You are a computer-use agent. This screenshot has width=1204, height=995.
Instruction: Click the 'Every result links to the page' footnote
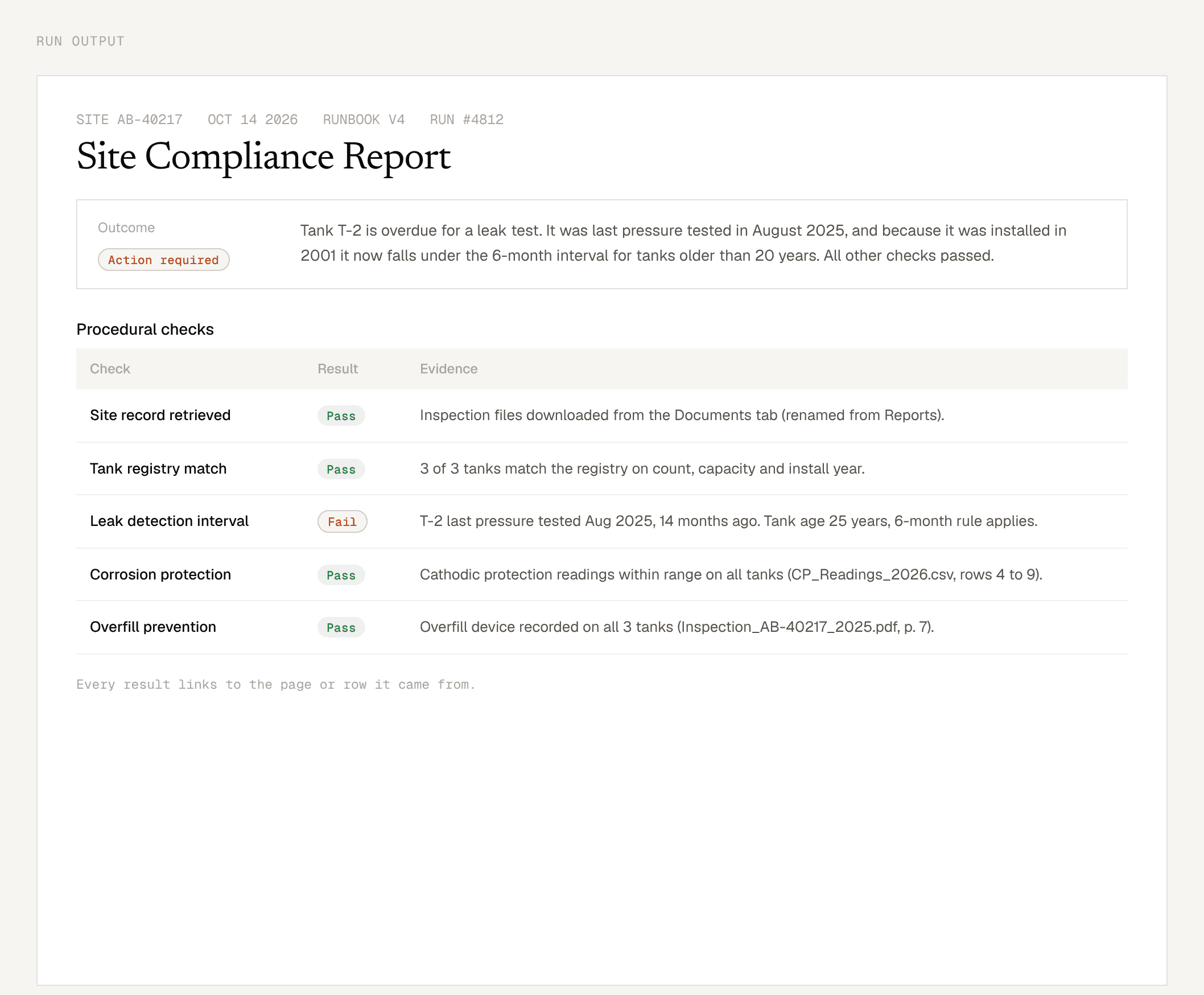pos(275,684)
